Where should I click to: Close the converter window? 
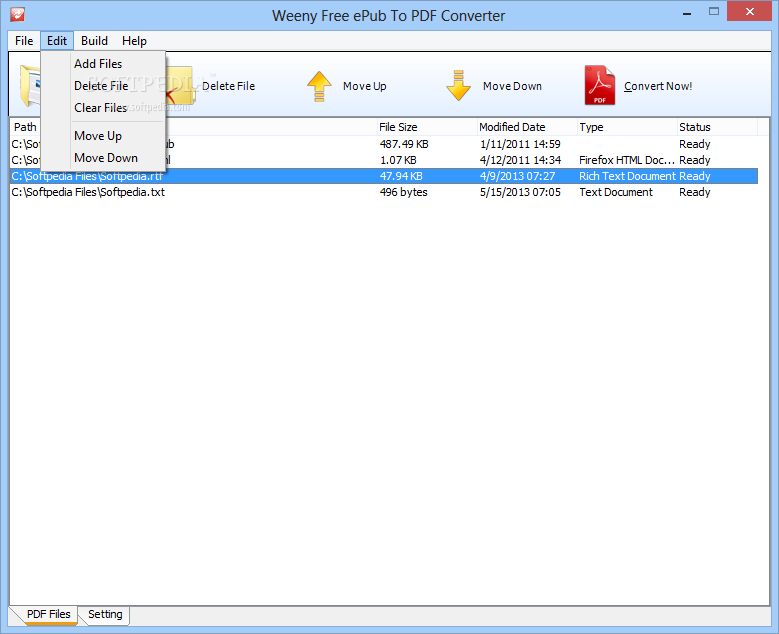coord(750,11)
